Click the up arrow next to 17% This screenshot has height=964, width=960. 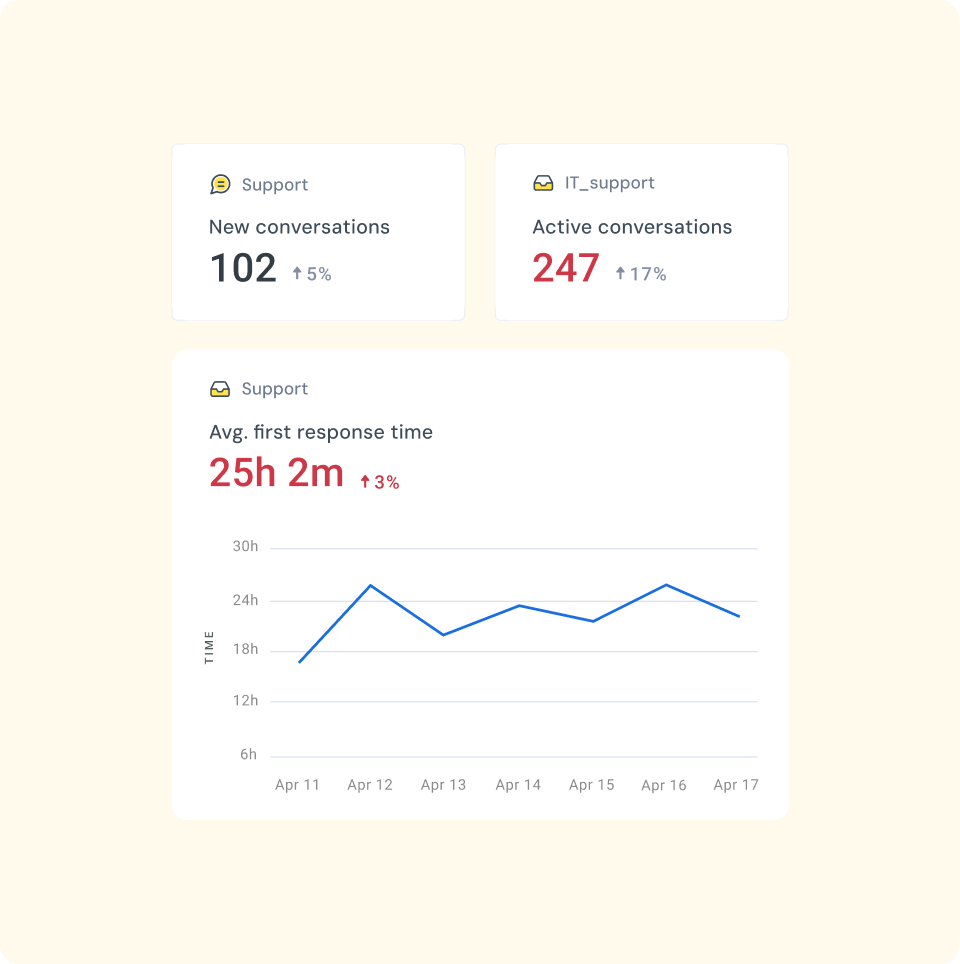tap(620, 273)
